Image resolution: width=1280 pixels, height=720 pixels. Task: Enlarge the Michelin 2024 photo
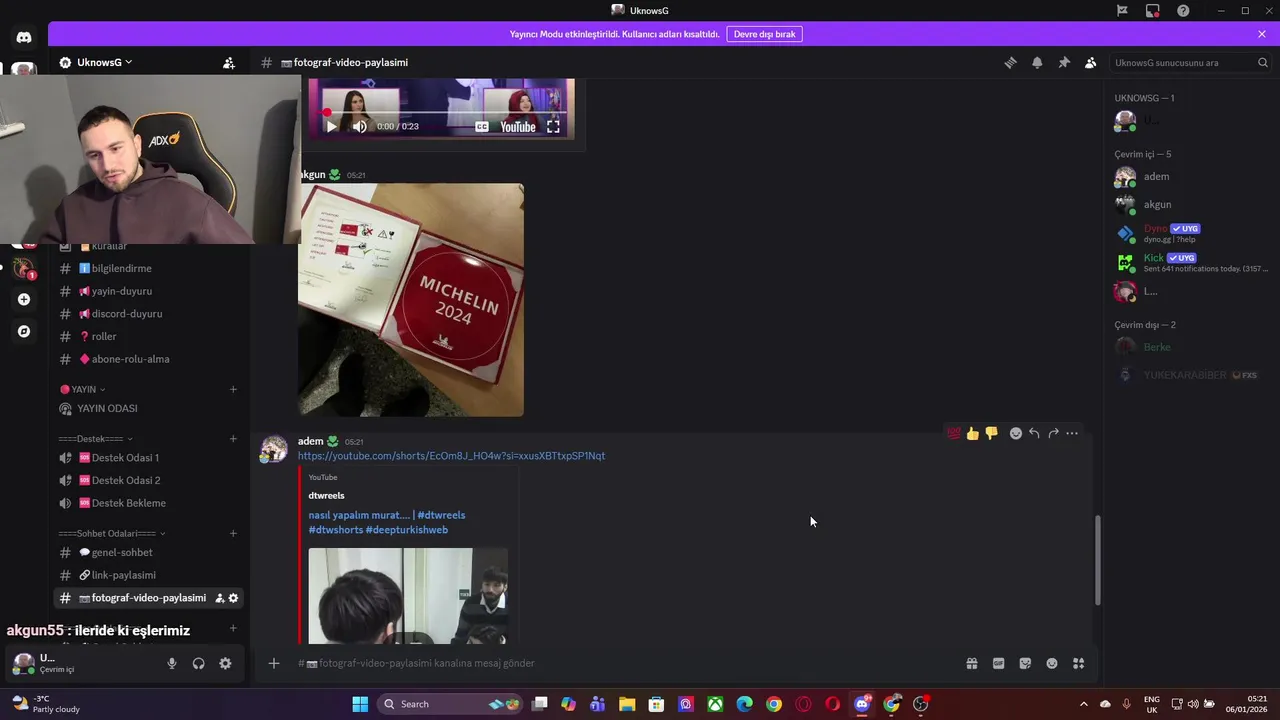point(411,300)
